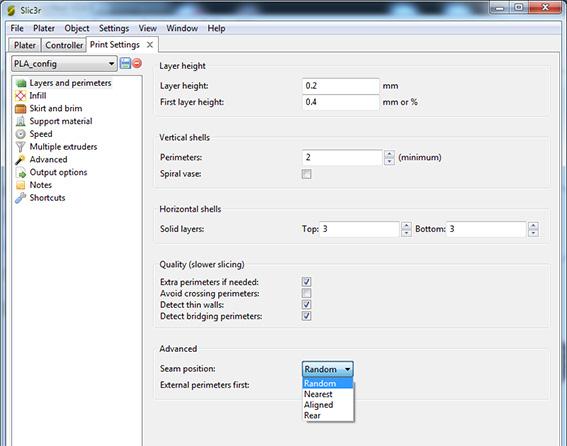Decrease Perimeters with the down arrow
Screen dimensions: 567x446
[389, 161]
